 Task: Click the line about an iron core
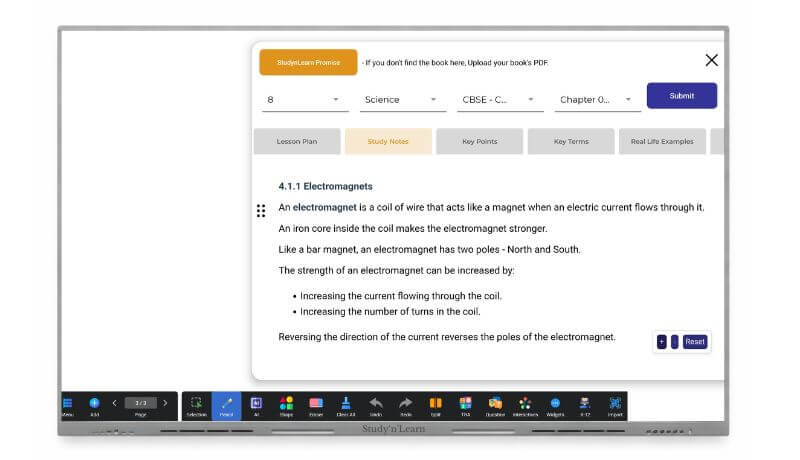tap(413, 228)
